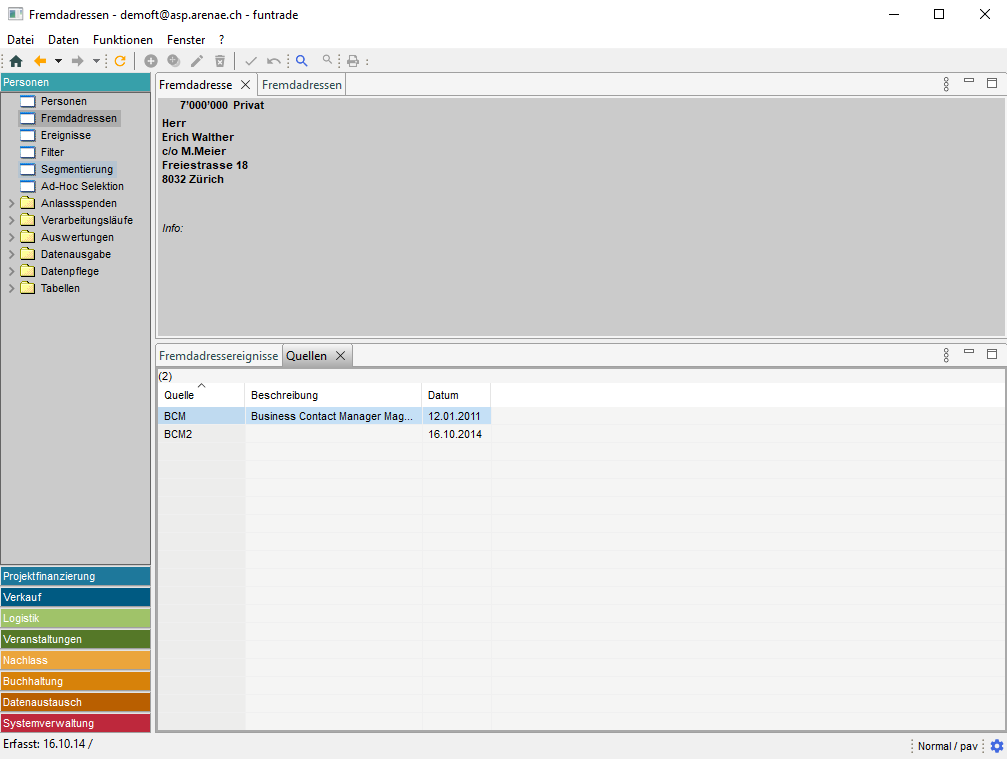Open the blue settings gear in status bar
Viewport: 1007px width, 759px height.
pyautogui.click(x=996, y=746)
